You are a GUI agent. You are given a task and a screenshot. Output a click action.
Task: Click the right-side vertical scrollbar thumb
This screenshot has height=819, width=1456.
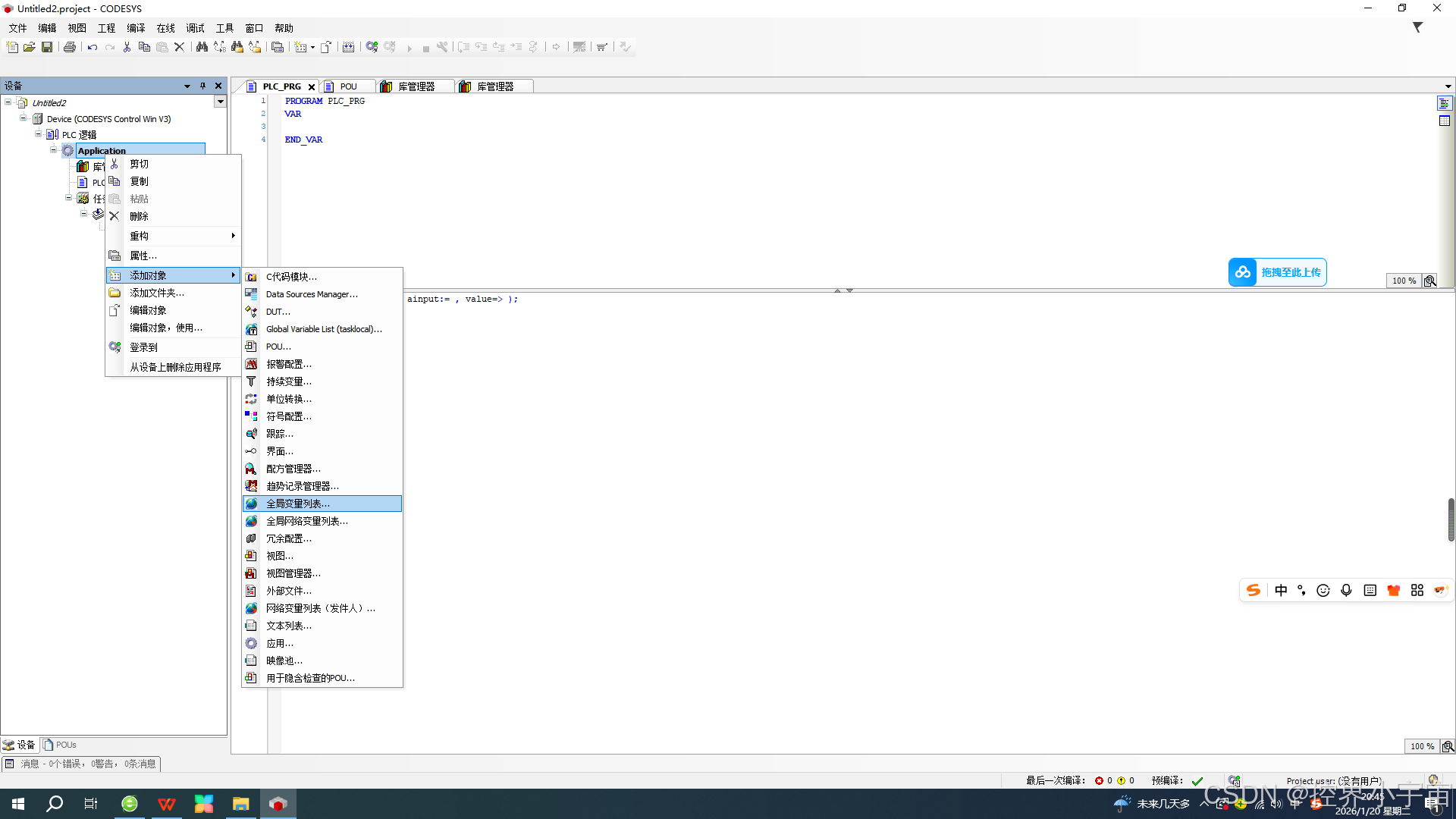point(1451,519)
